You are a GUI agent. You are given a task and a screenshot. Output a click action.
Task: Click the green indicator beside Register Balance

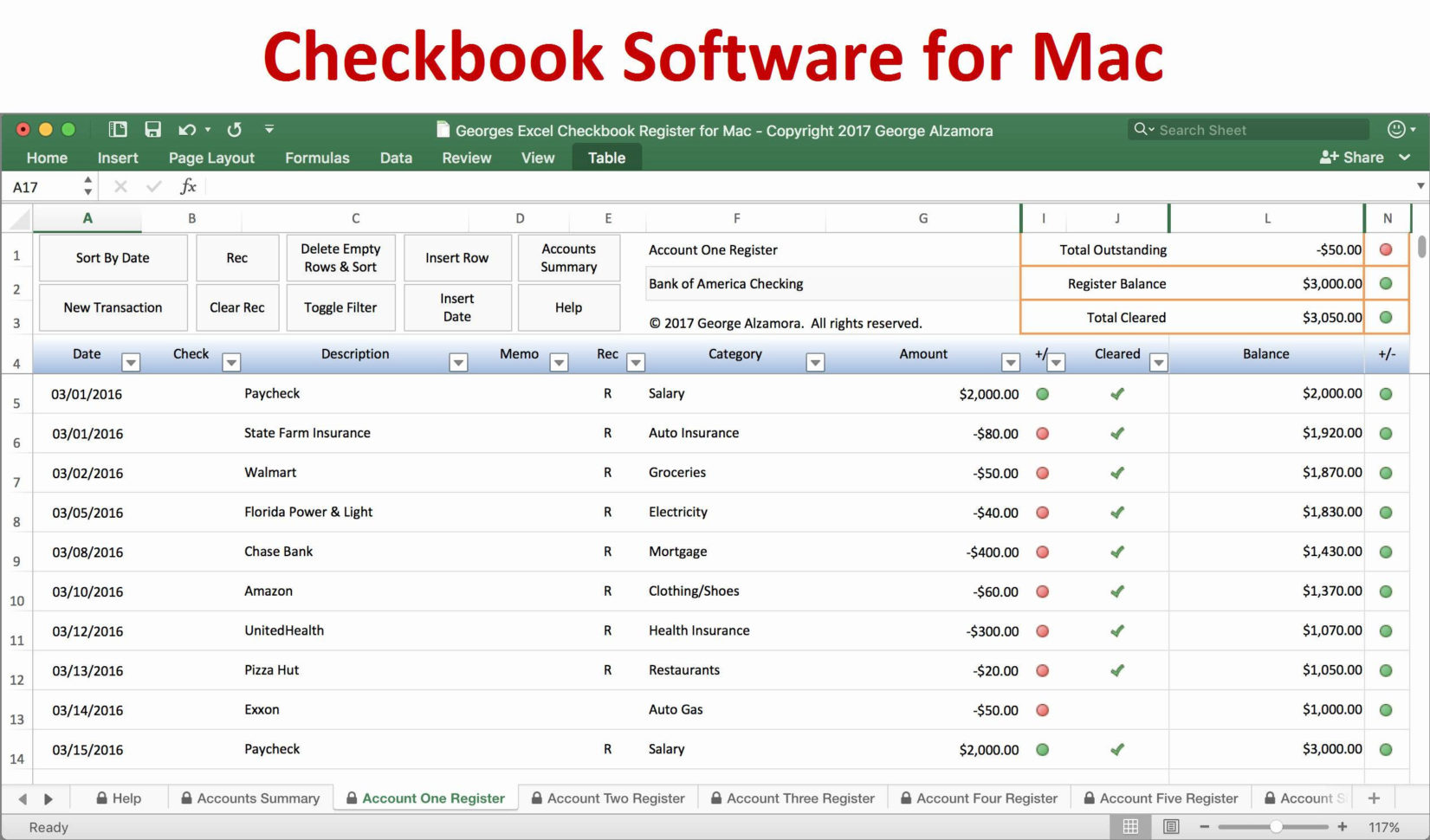(x=1386, y=283)
